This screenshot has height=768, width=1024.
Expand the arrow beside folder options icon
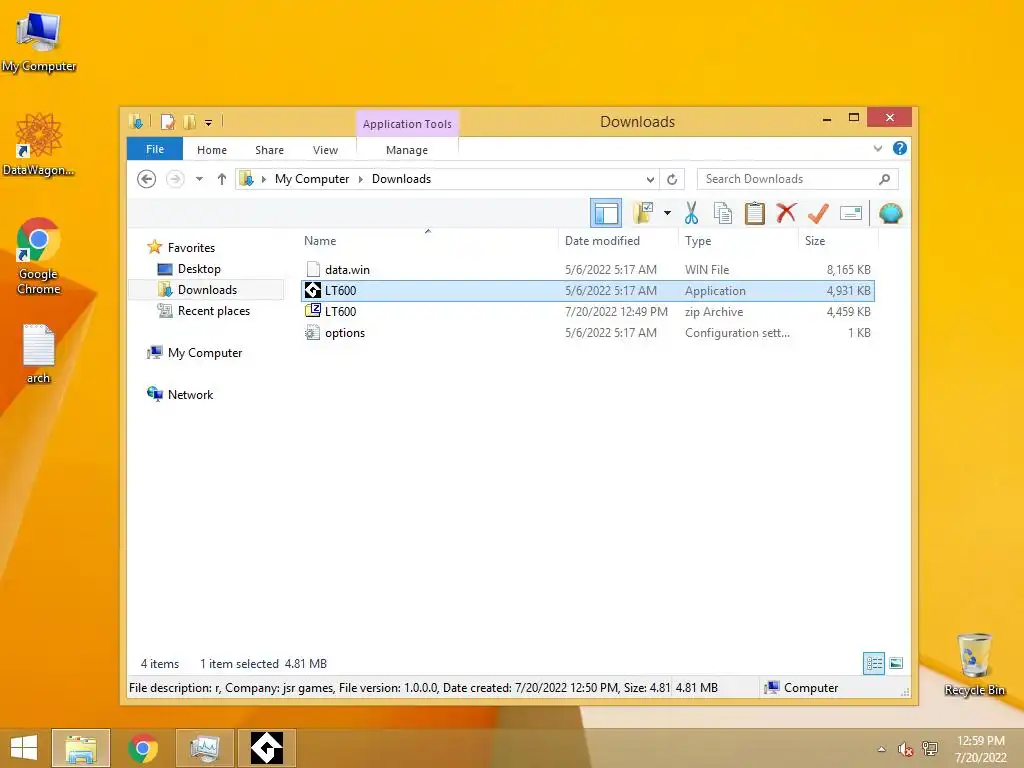point(667,213)
